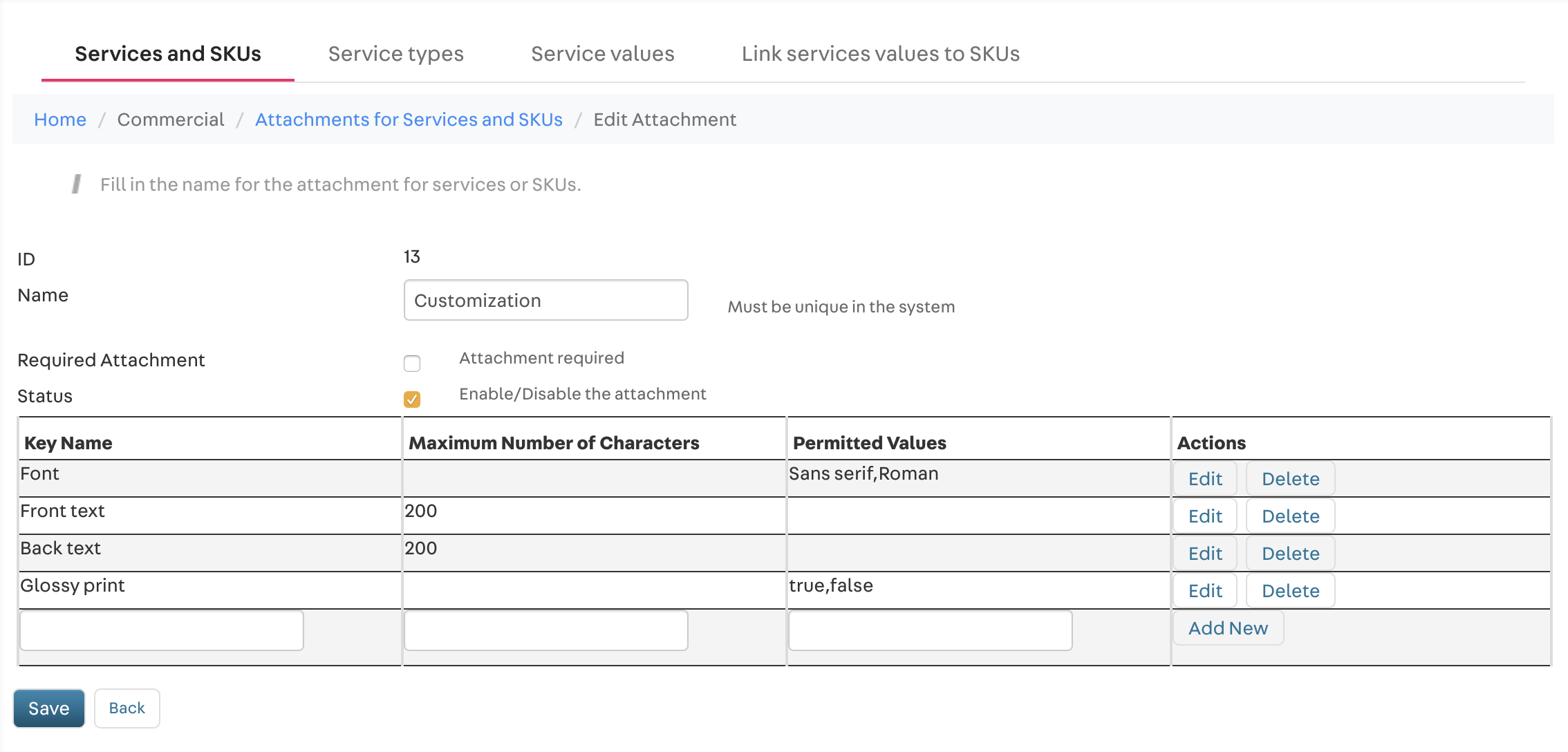This screenshot has width=1568, height=752.
Task: Click the Home breadcrumb link
Action: coord(60,120)
